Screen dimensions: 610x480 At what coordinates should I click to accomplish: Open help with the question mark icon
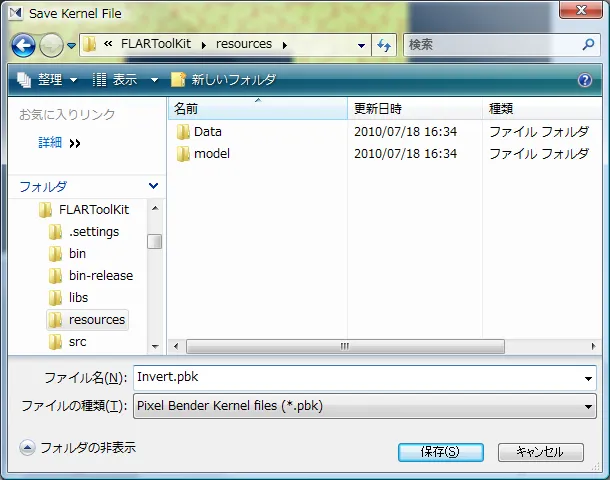(x=585, y=80)
